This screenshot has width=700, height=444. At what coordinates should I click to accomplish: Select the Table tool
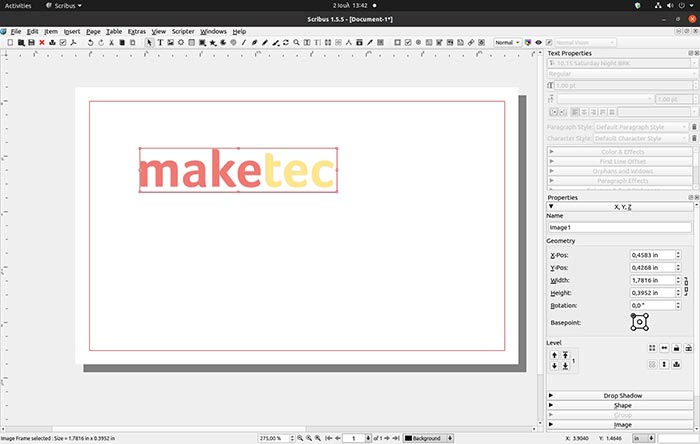coord(192,42)
